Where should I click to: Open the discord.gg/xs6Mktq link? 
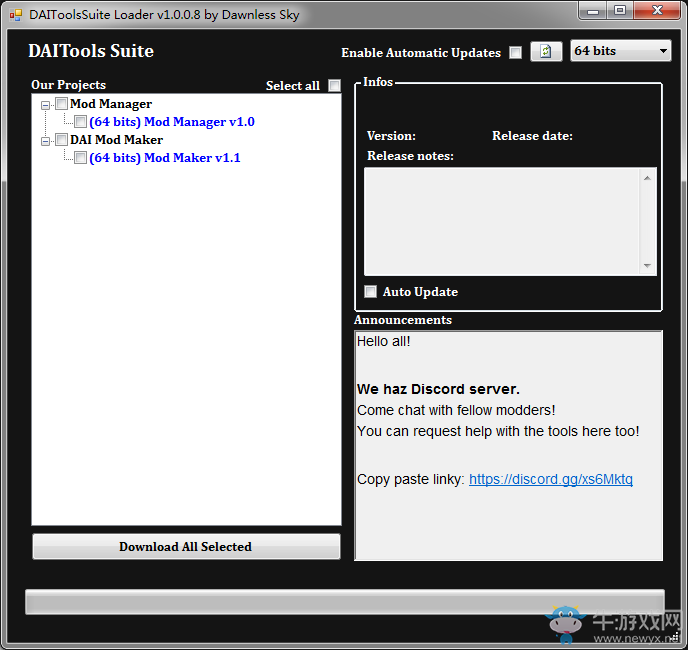click(551, 479)
